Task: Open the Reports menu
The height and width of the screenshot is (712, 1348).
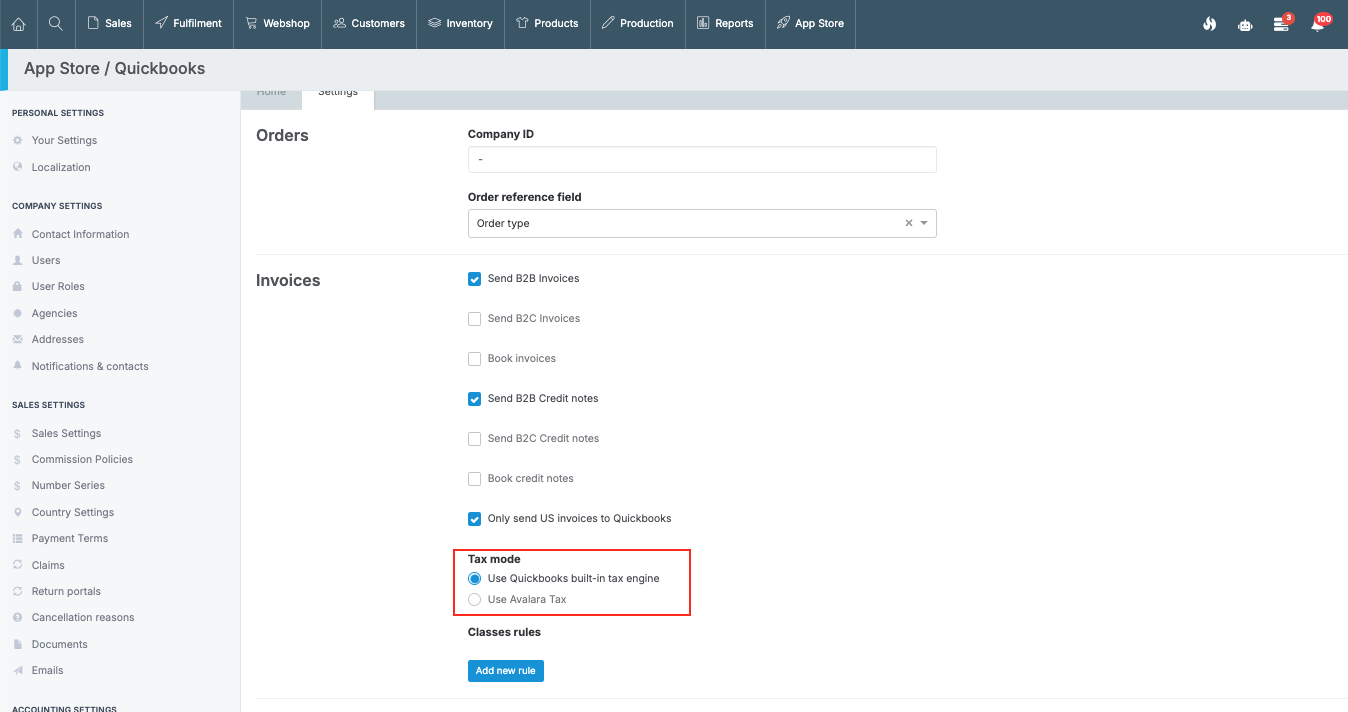Action: (x=725, y=23)
